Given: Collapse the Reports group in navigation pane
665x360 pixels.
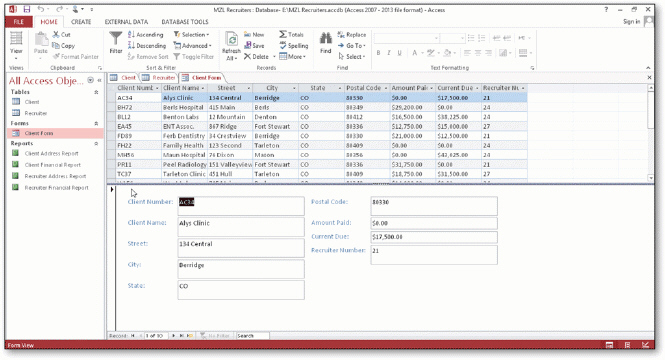Looking at the screenshot, I should [96, 144].
